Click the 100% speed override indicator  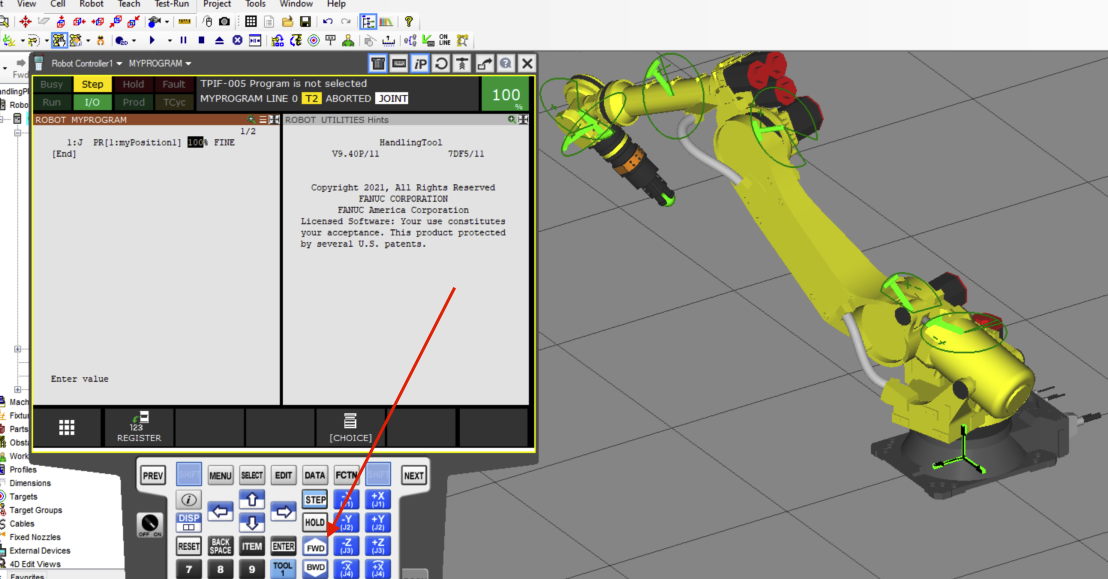[506, 95]
